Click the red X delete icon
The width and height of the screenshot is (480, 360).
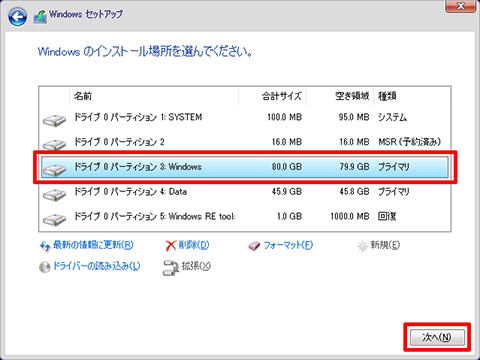[x=170, y=246]
